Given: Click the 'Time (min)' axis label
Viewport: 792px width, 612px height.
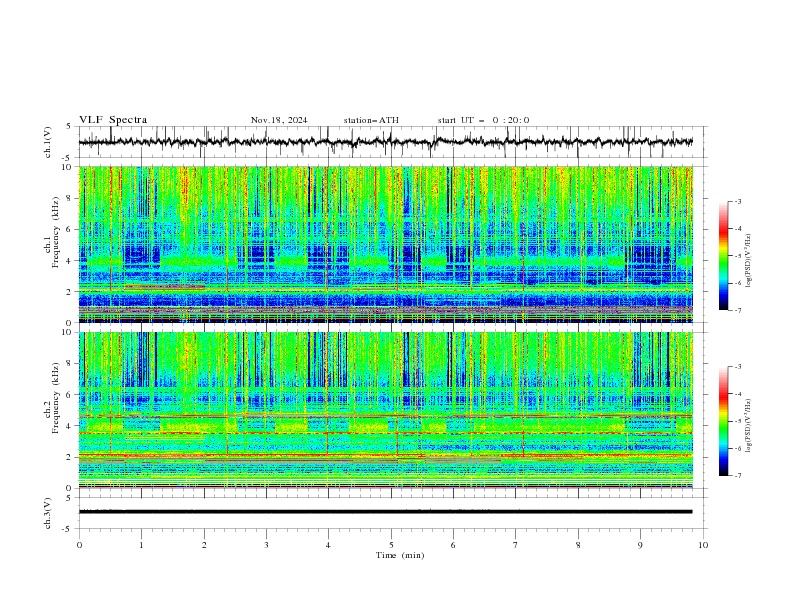Looking at the screenshot, I should (x=400, y=555).
